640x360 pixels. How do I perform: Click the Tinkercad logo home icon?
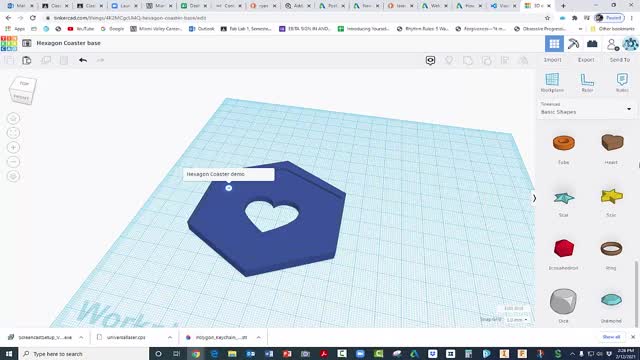click(x=9, y=43)
